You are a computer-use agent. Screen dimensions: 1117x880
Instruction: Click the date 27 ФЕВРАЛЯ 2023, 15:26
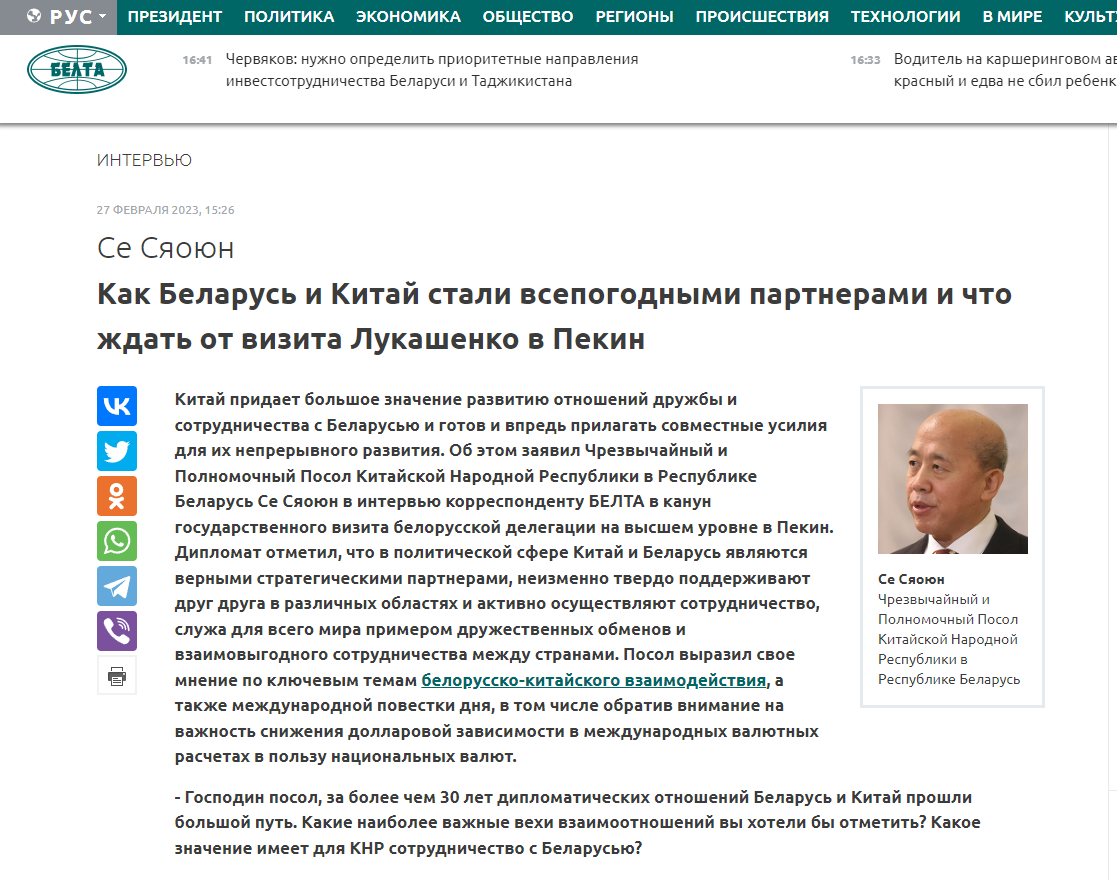(165, 209)
